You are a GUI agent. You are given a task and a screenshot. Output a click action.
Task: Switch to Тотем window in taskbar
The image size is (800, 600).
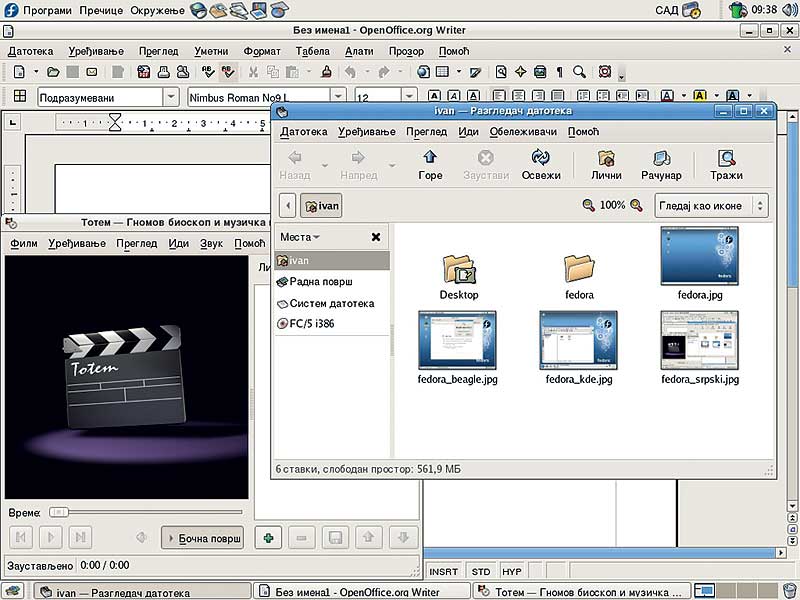pyautogui.click(x=581, y=591)
